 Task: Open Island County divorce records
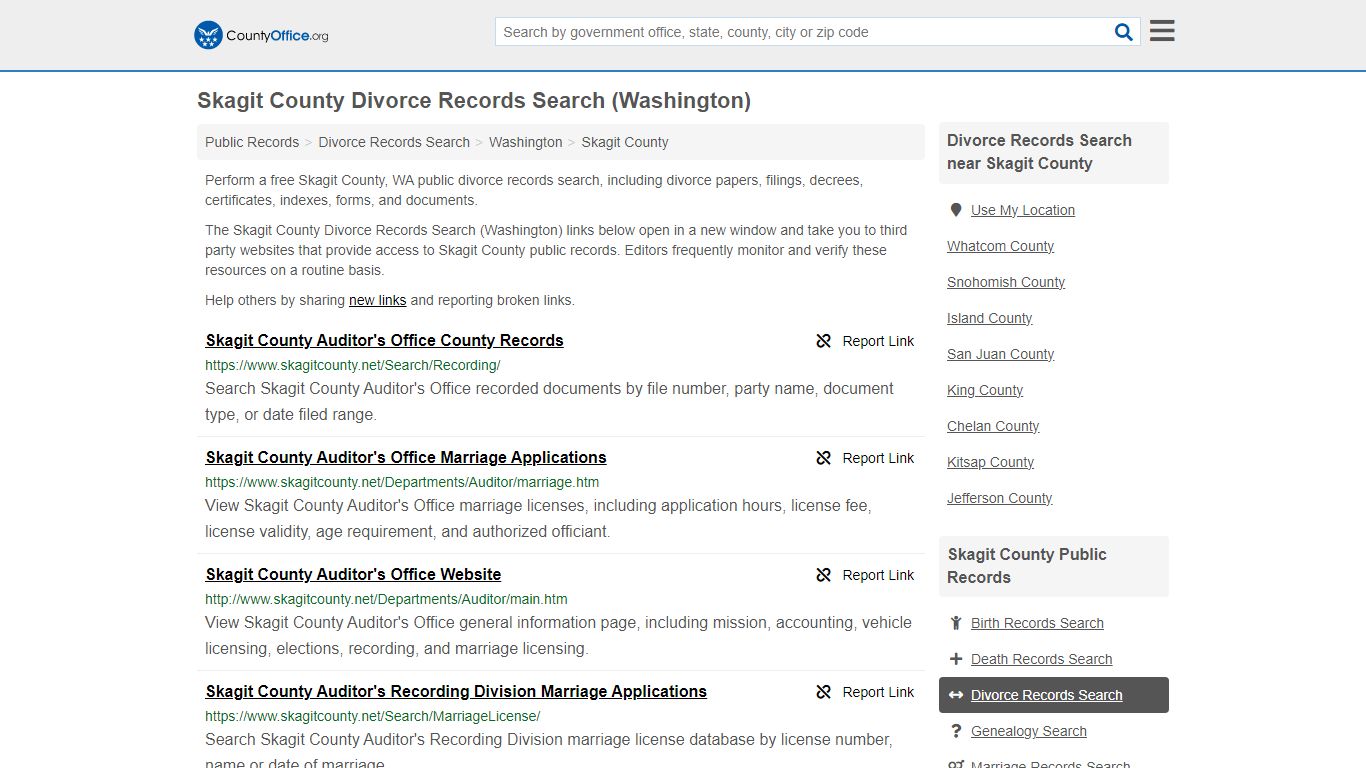tap(990, 318)
